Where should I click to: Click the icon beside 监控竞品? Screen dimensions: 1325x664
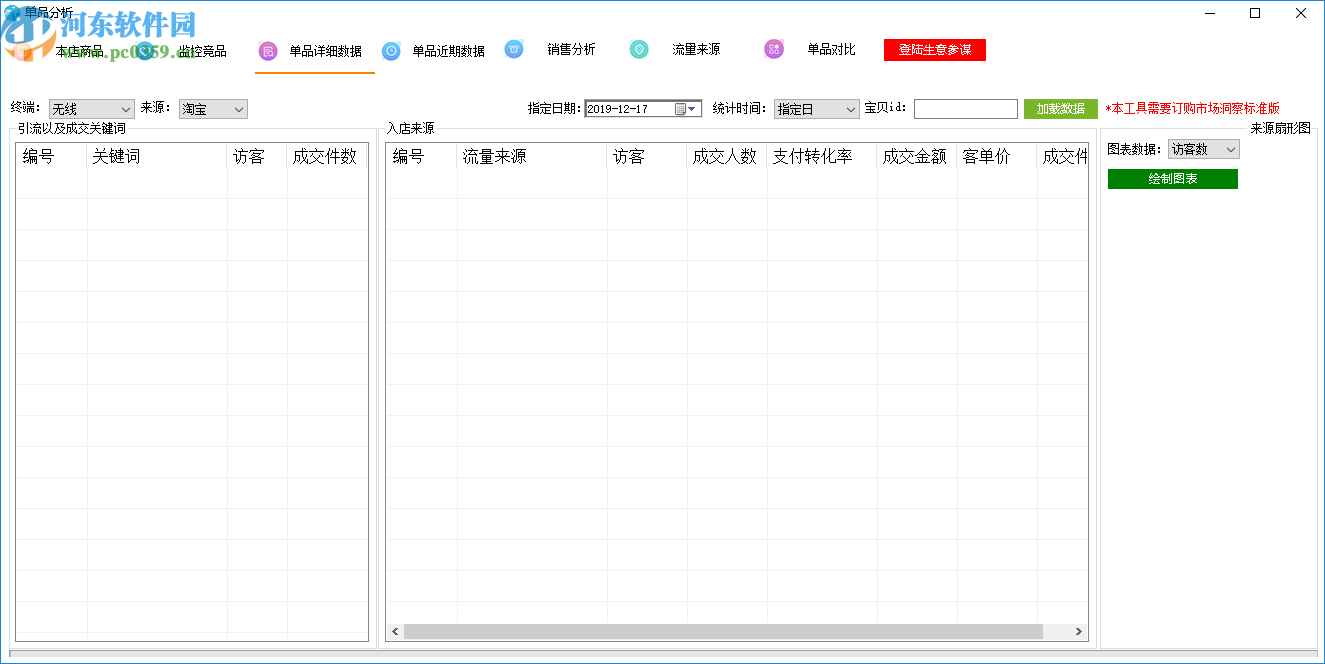tap(146, 51)
